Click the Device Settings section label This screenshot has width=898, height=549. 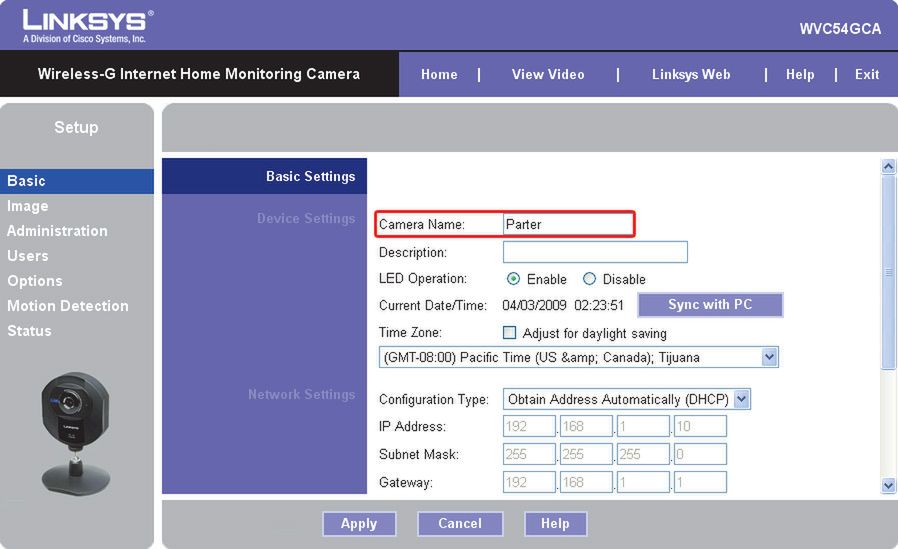(306, 218)
